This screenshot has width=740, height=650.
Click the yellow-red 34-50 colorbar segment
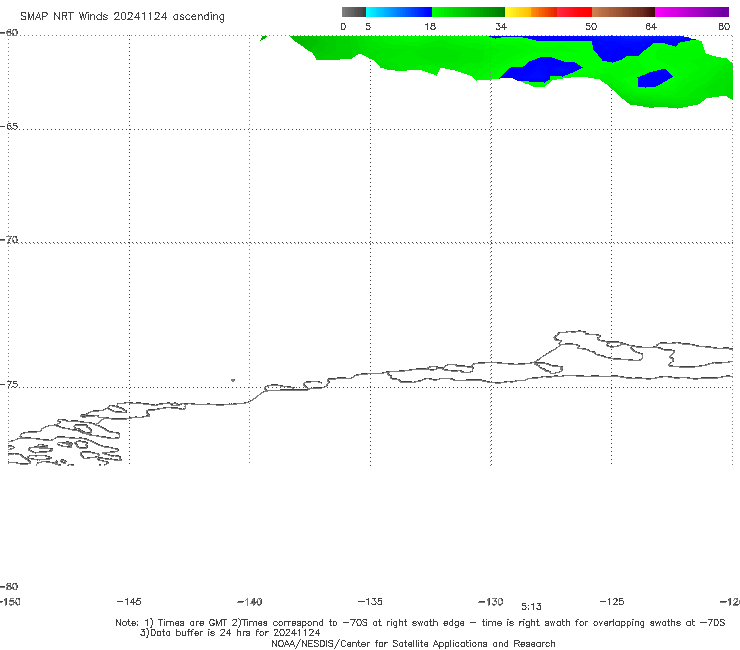(x=548, y=12)
